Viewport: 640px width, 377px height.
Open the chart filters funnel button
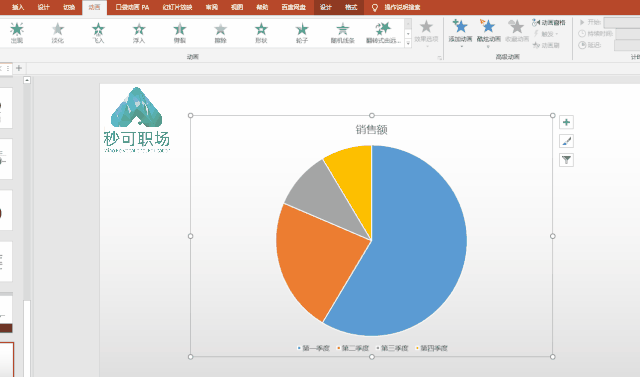click(566, 160)
